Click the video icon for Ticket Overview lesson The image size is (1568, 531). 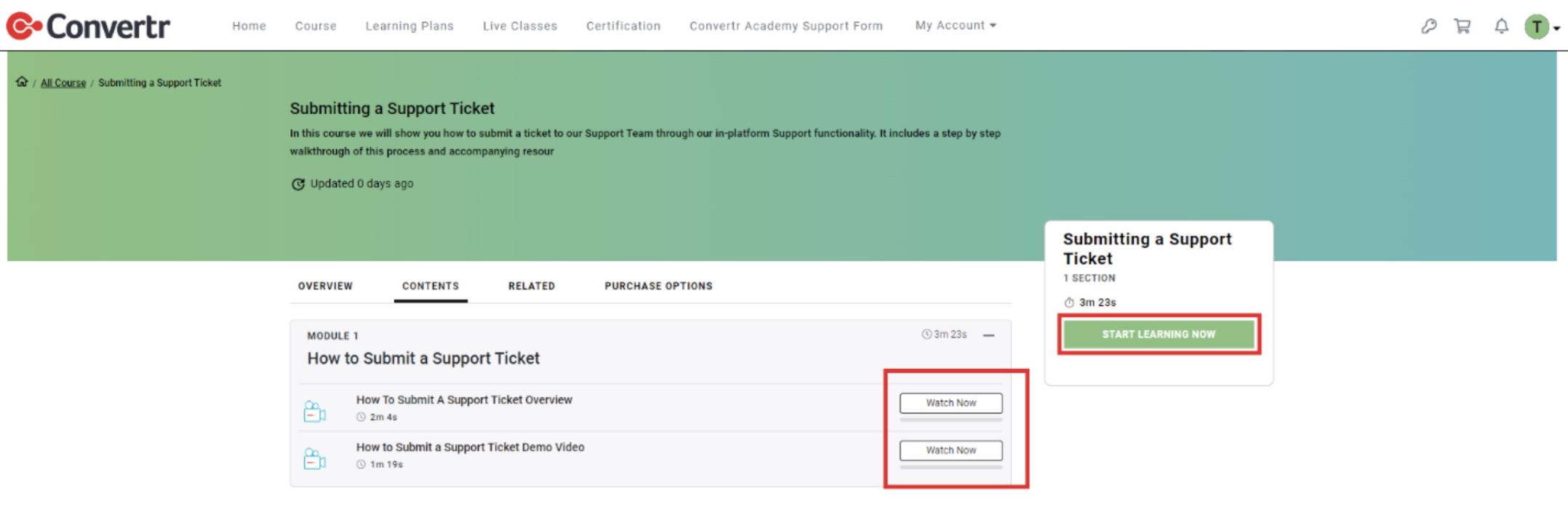pos(314,412)
